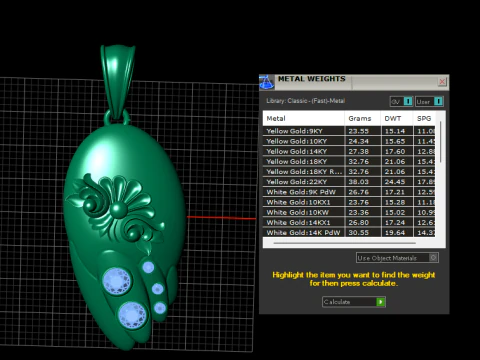
Task: Close the Metal Weights dialog
Action: click(442, 82)
